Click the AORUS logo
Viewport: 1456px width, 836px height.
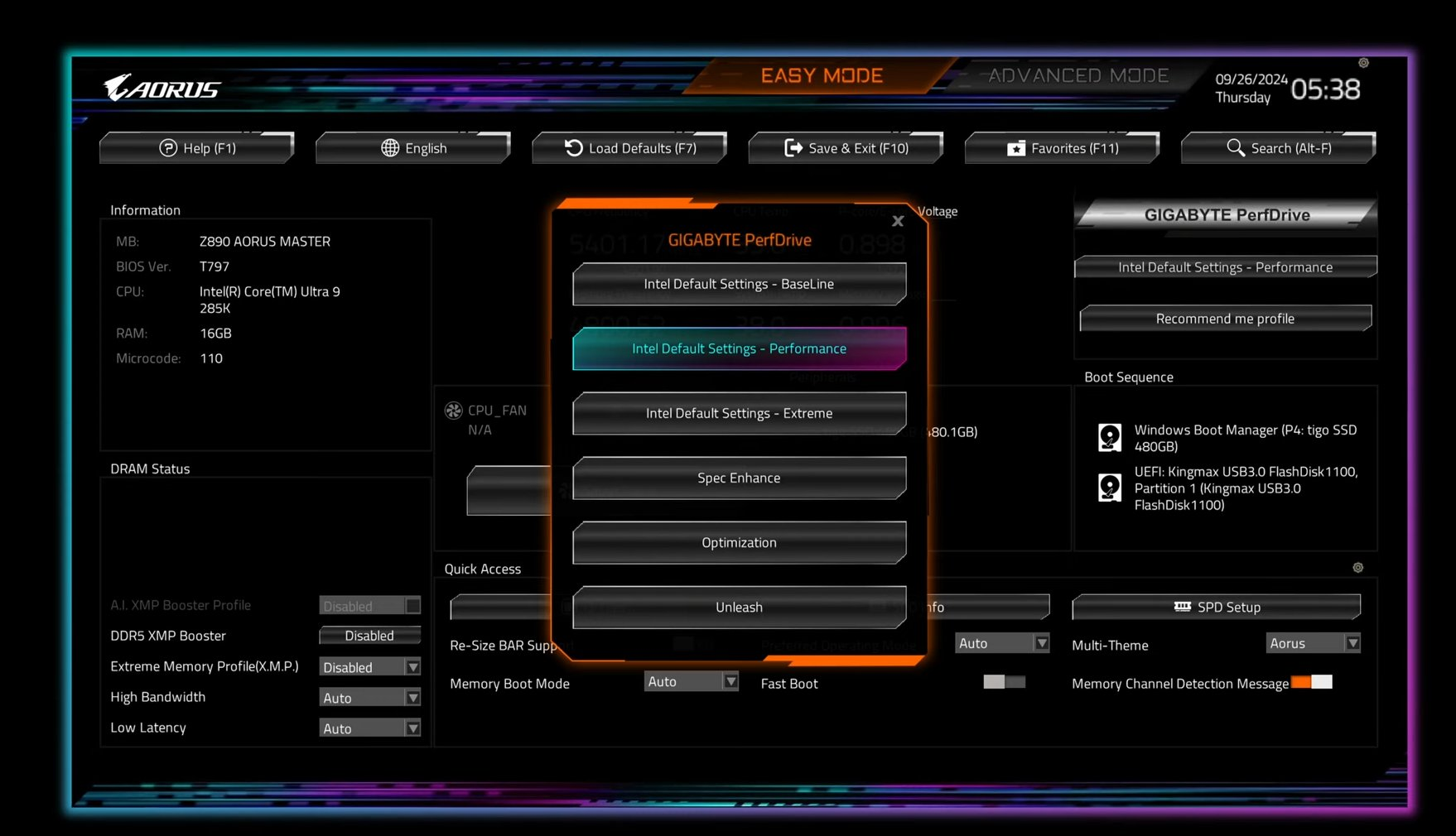(x=162, y=88)
